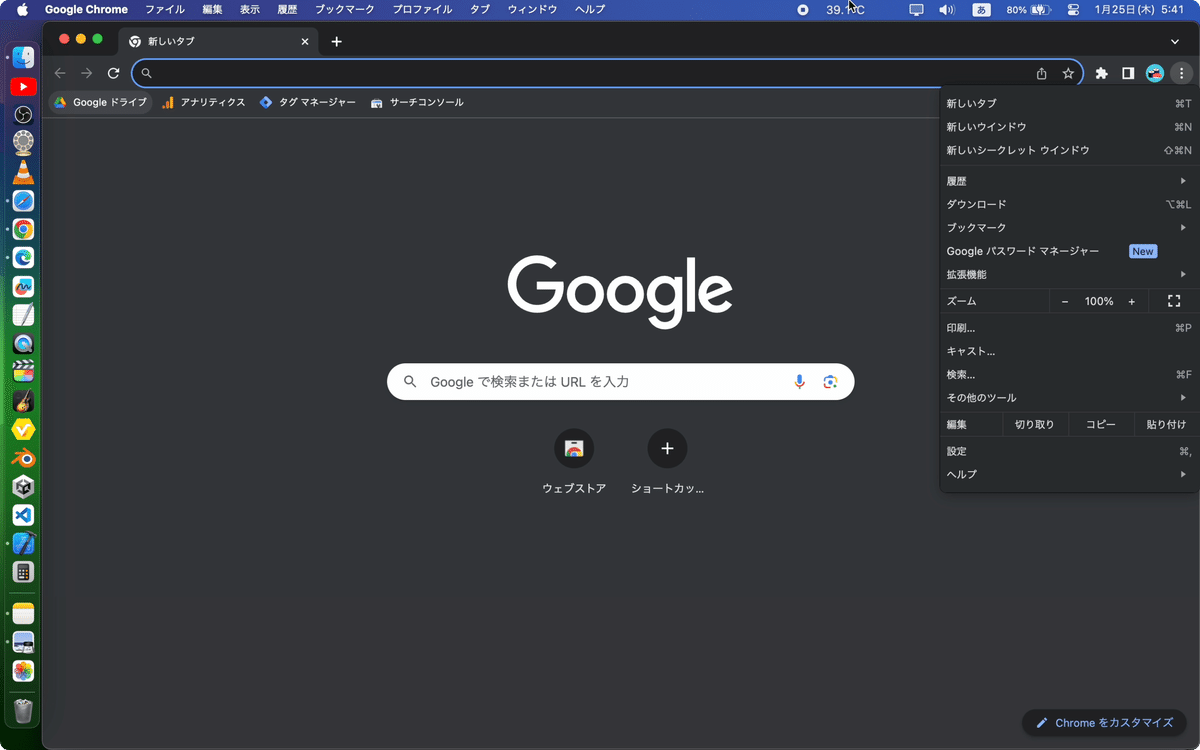Open a new tab with plus button

coord(337,41)
